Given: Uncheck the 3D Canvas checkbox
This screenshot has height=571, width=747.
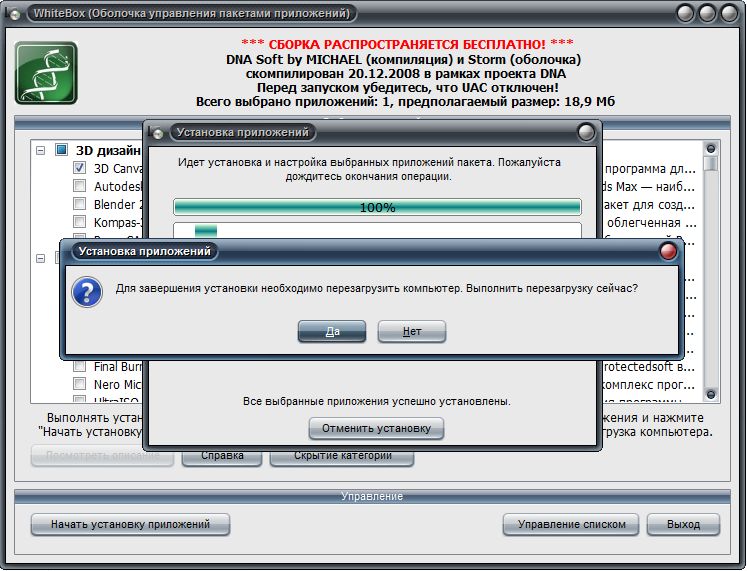Looking at the screenshot, I should coord(80,168).
